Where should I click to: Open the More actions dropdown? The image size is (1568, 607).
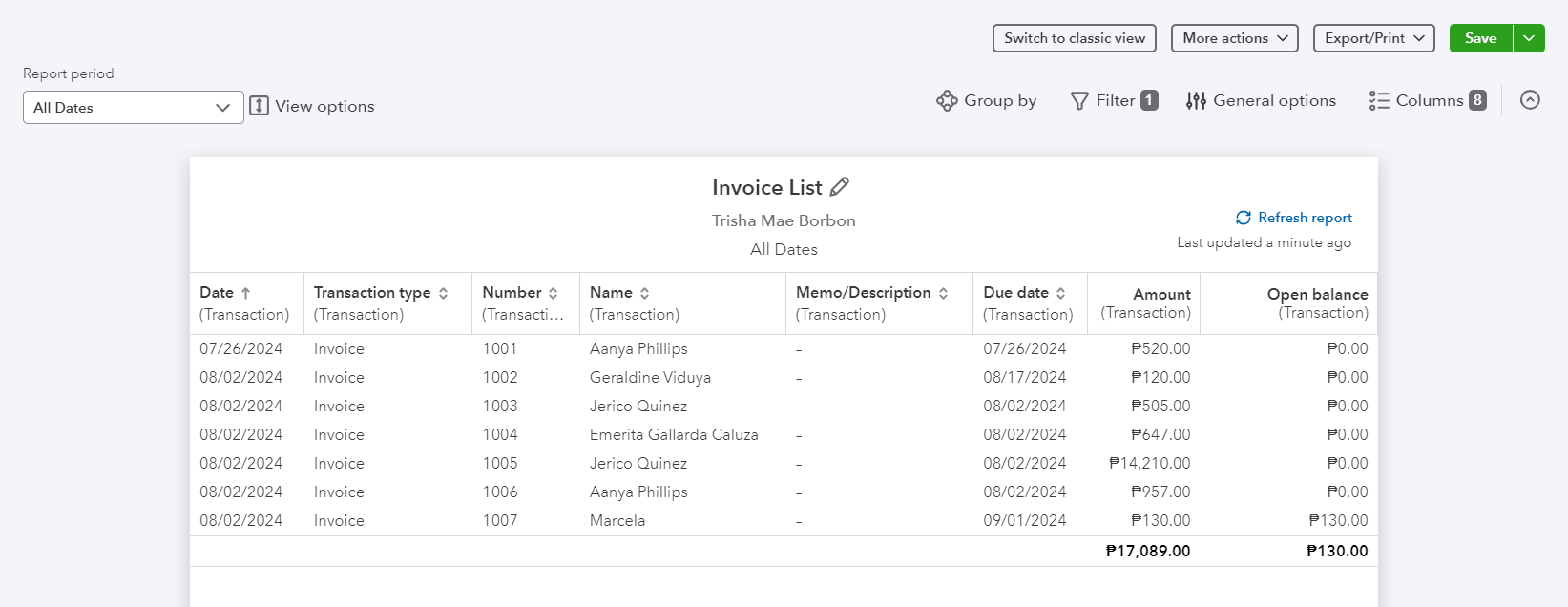(x=1234, y=38)
